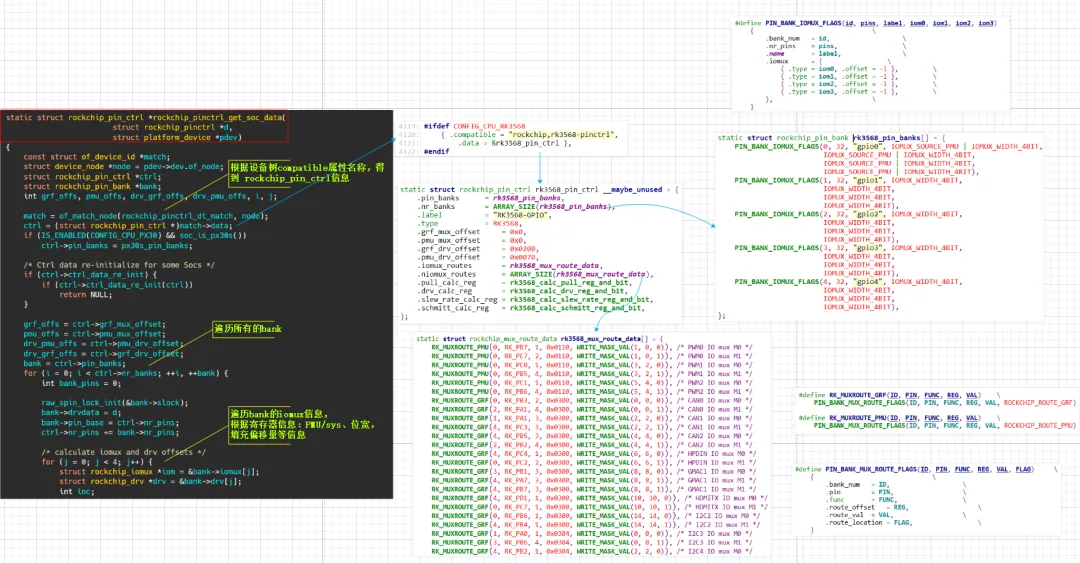The width and height of the screenshot is (1080, 563).
Task: Click the .pin_banks = rk3568_pin_banks field
Action: 490,198
